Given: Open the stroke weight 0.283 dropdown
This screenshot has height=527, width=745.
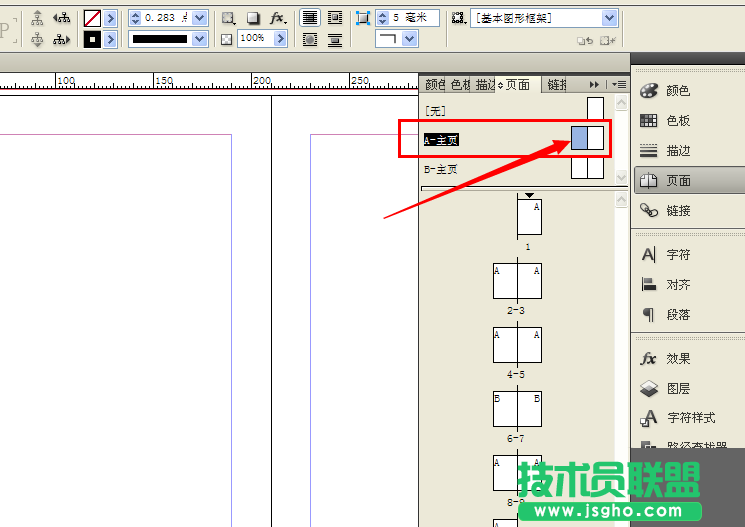Looking at the screenshot, I should point(199,18).
